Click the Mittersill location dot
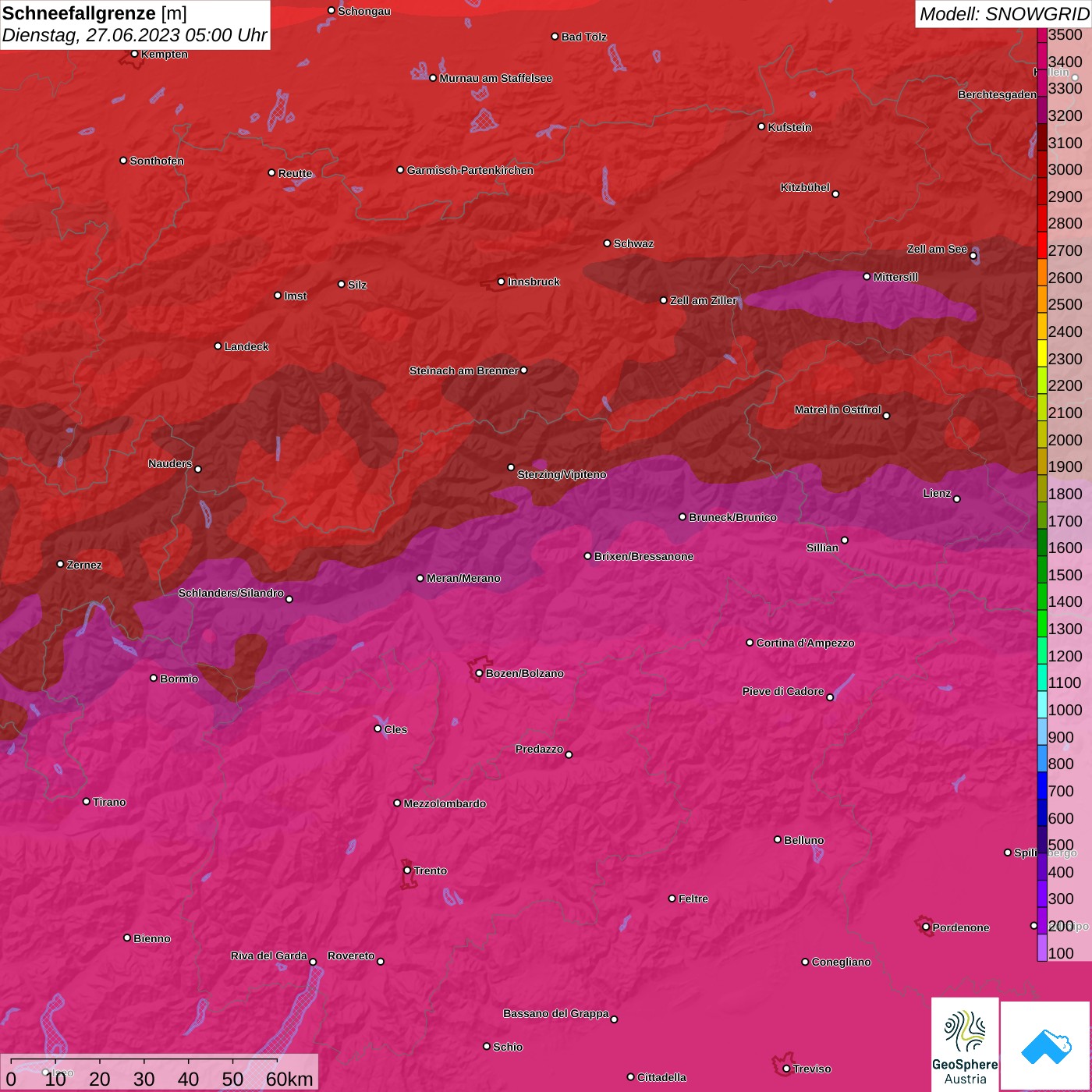 (867, 276)
